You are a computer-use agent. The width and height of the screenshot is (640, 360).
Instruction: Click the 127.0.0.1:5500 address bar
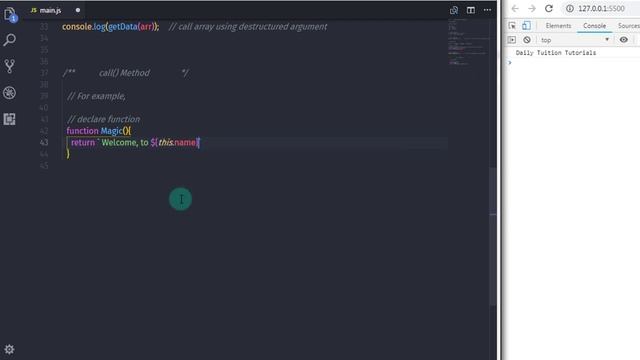(601, 8)
